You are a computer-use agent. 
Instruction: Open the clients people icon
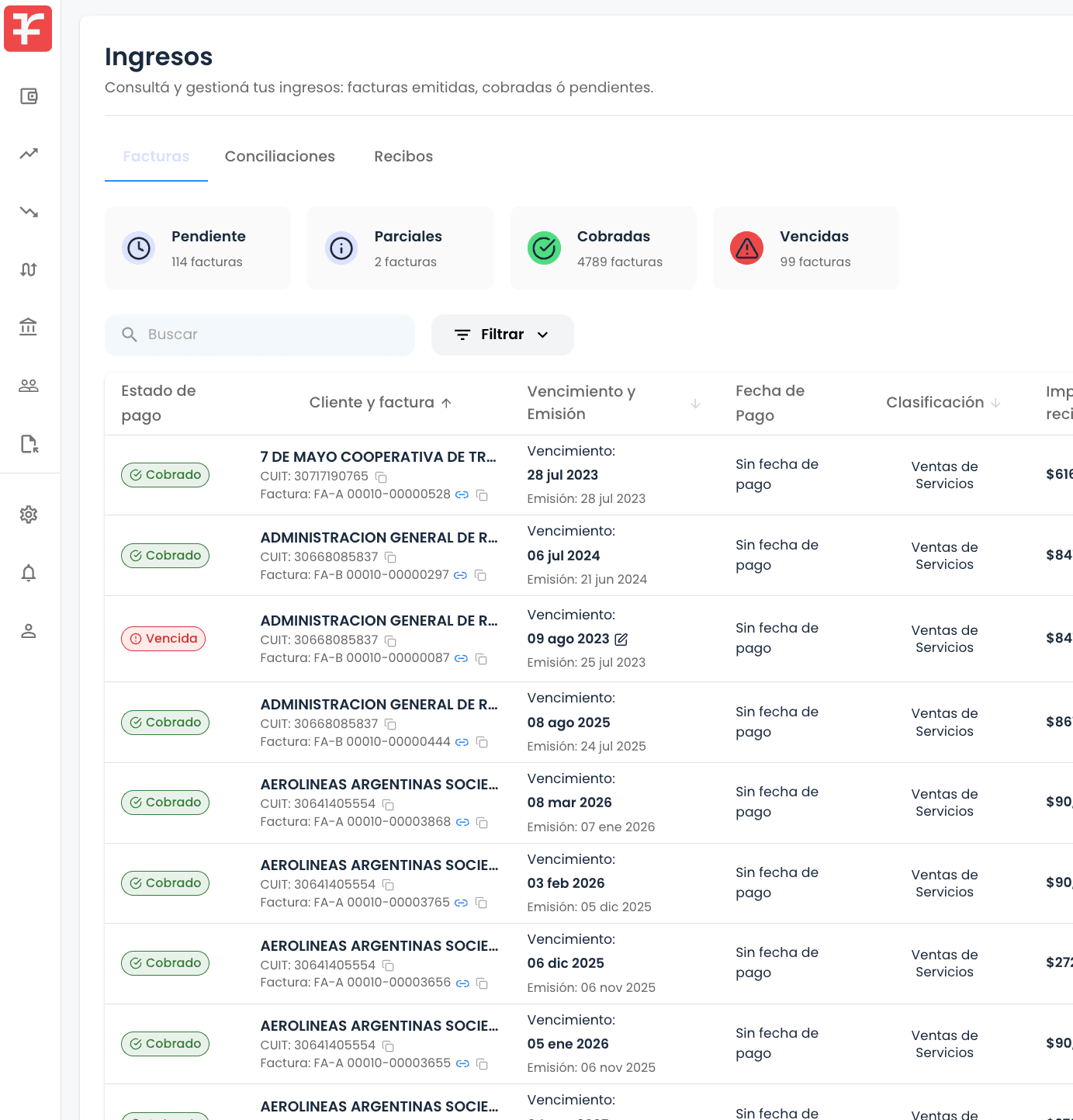pyautogui.click(x=29, y=386)
